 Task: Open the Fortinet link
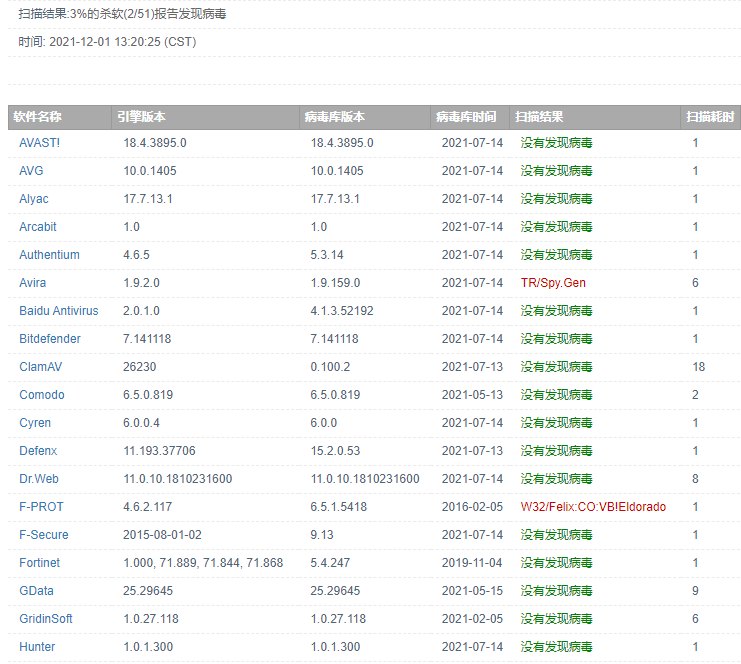pyautogui.click(x=39, y=563)
